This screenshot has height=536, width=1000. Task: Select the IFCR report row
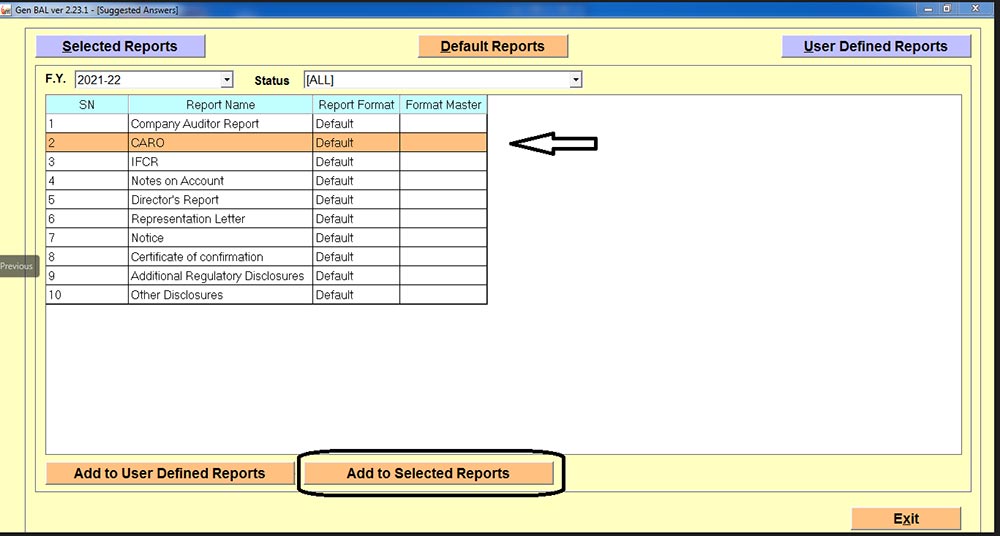click(x=266, y=162)
